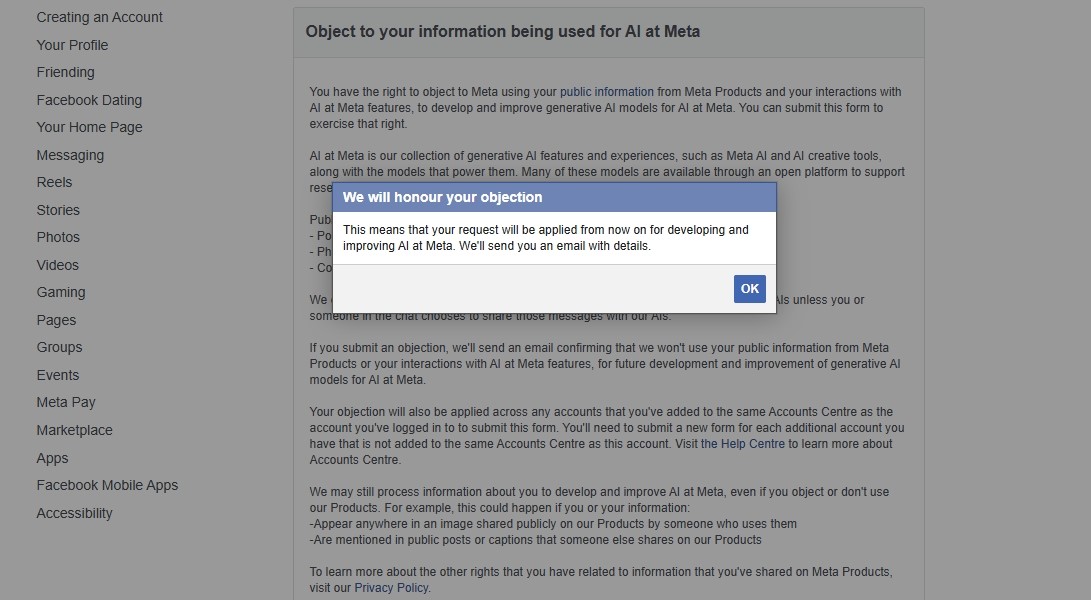1091x600 pixels.
Task: Click paragraph starting 'Your objection will also be applied'
Action: (607, 436)
